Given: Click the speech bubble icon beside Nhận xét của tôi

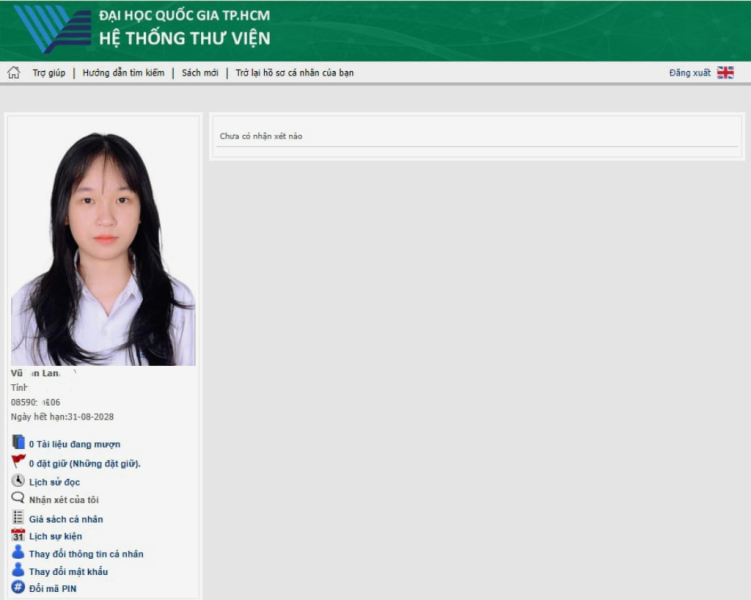Looking at the screenshot, I should pos(18,499).
